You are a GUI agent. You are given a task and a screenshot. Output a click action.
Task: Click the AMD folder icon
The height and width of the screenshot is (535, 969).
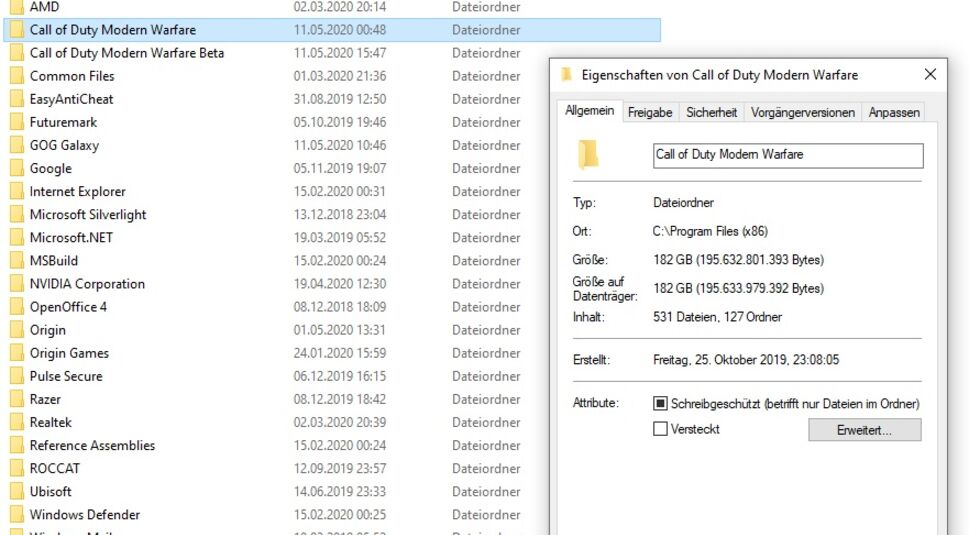[x=16, y=7]
